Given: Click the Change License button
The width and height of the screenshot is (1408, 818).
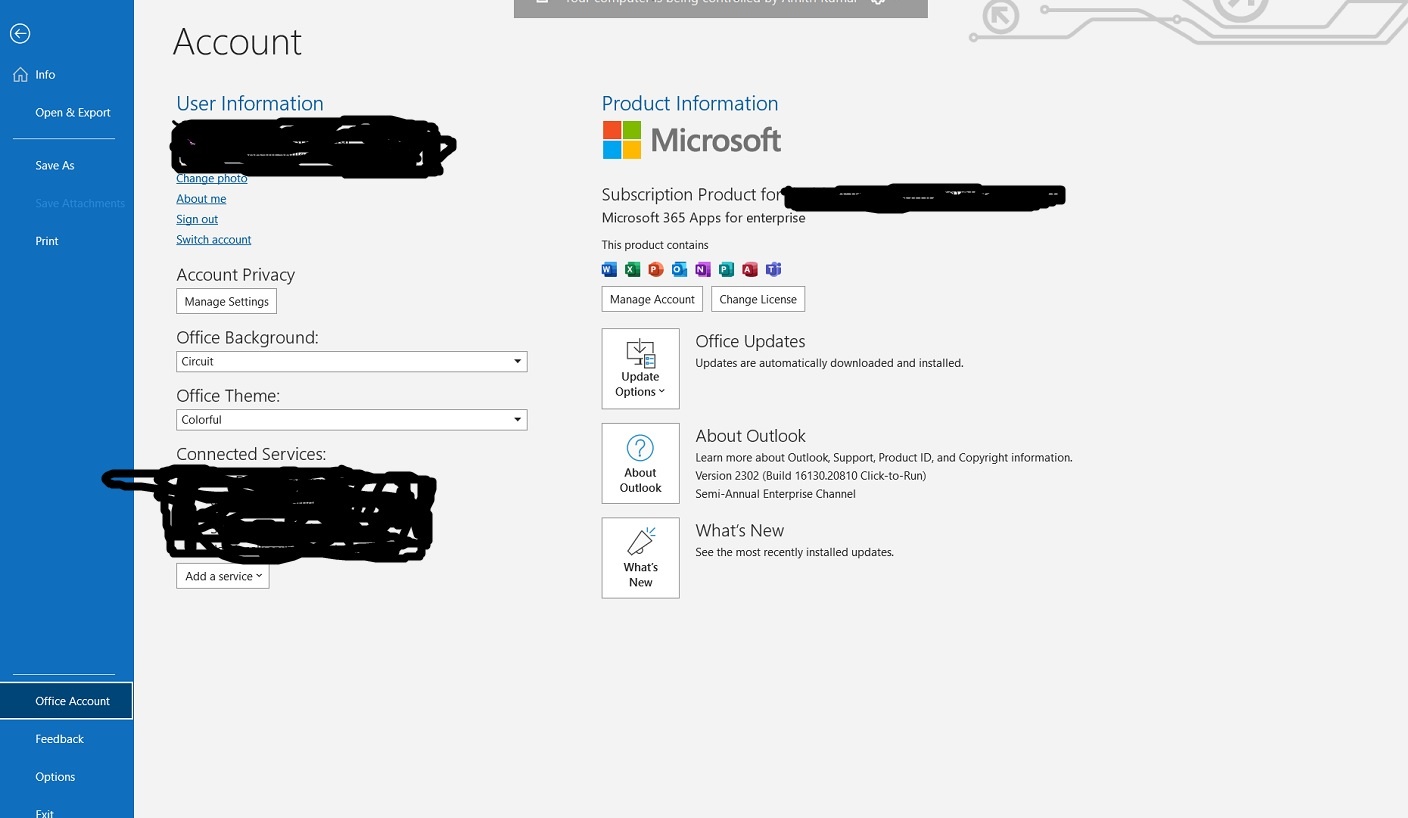Looking at the screenshot, I should [x=758, y=300].
